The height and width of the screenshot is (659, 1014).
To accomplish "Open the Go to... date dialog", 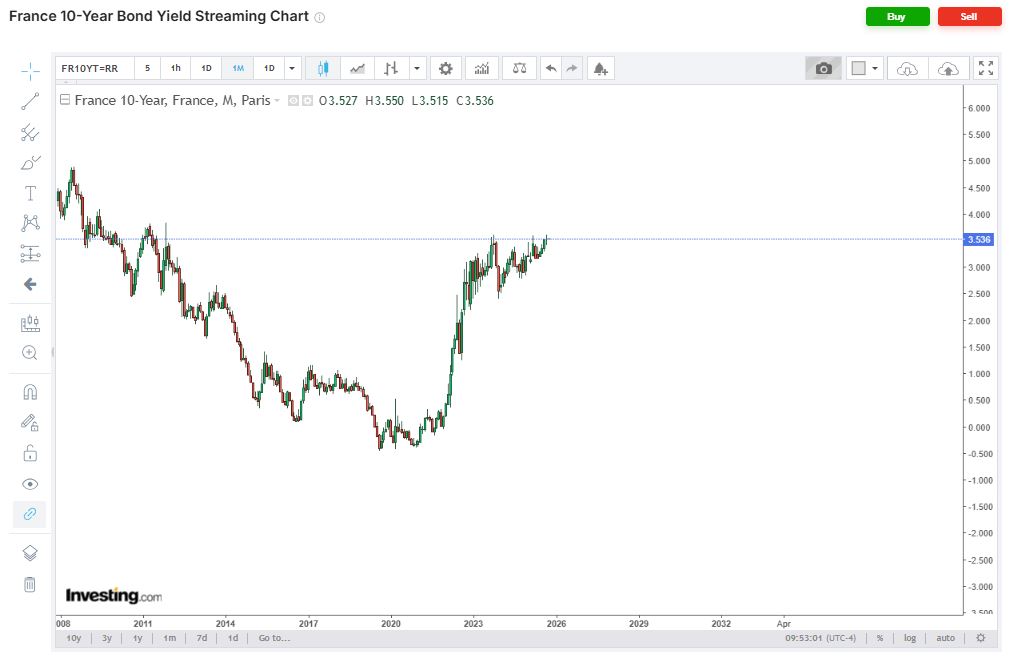I will tap(274, 638).
